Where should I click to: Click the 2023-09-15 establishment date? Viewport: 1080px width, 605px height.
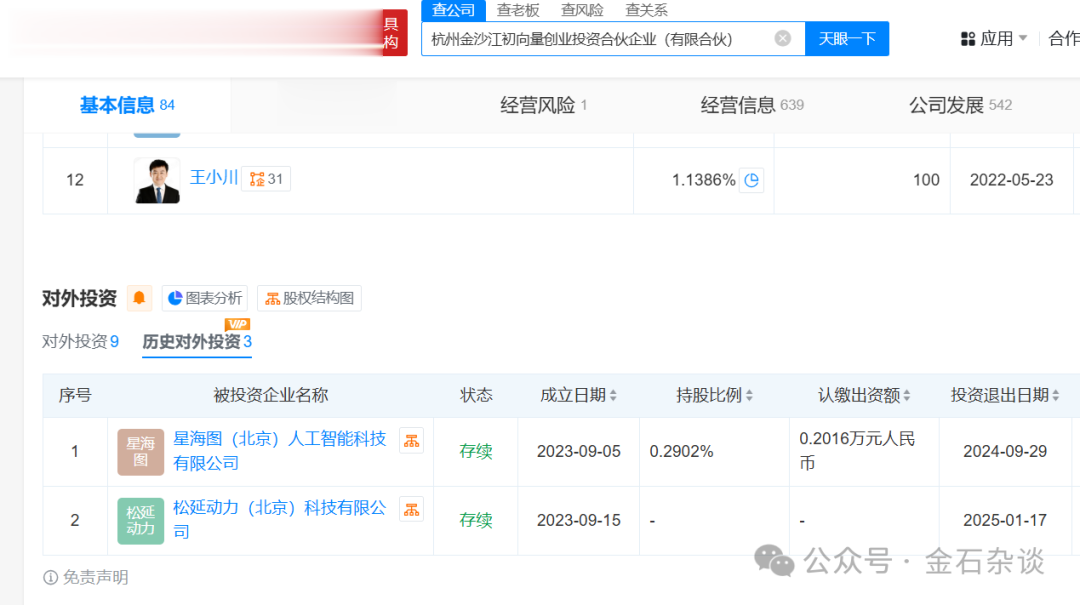tap(579, 520)
